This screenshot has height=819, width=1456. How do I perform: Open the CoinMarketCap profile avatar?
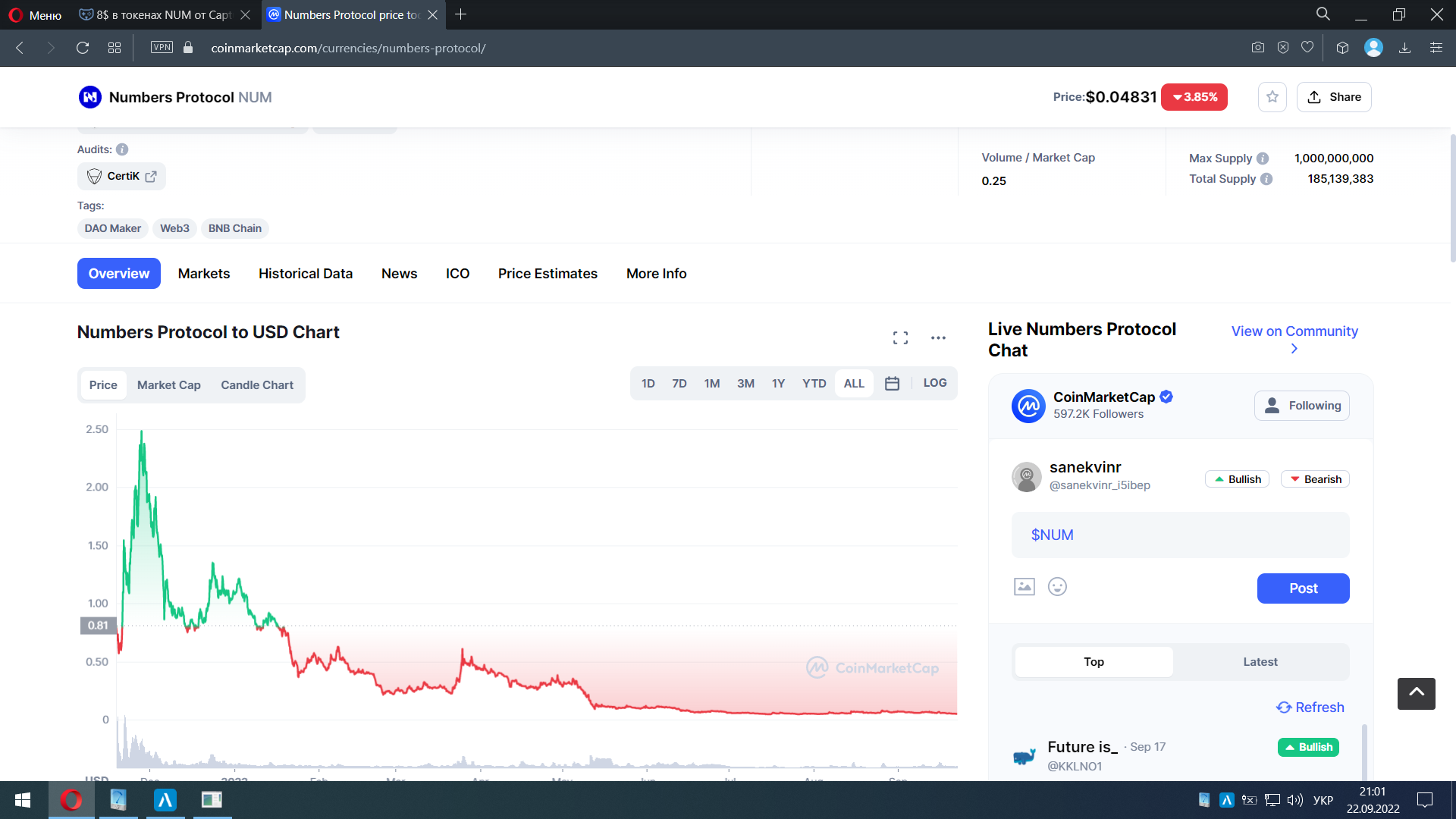[x=1028, y=406]
